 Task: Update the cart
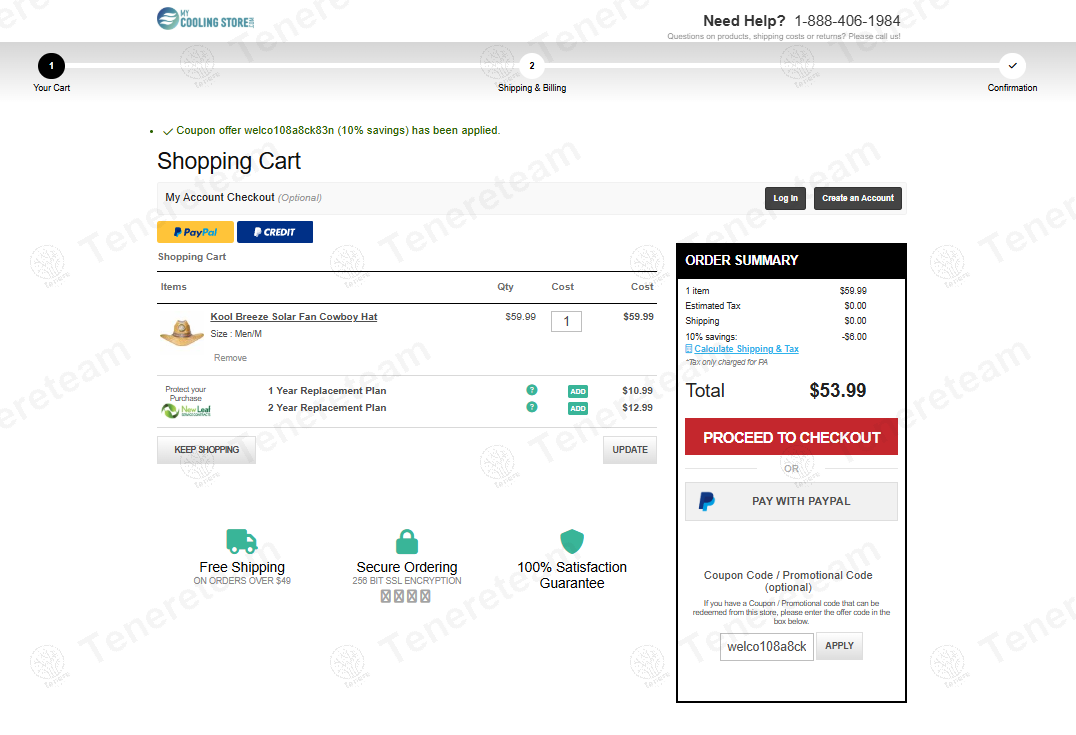pos(630,450)
